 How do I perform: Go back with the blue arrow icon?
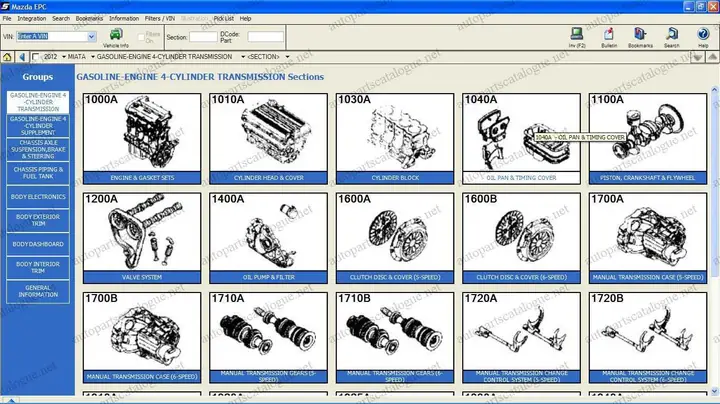[x=24, y=57]
